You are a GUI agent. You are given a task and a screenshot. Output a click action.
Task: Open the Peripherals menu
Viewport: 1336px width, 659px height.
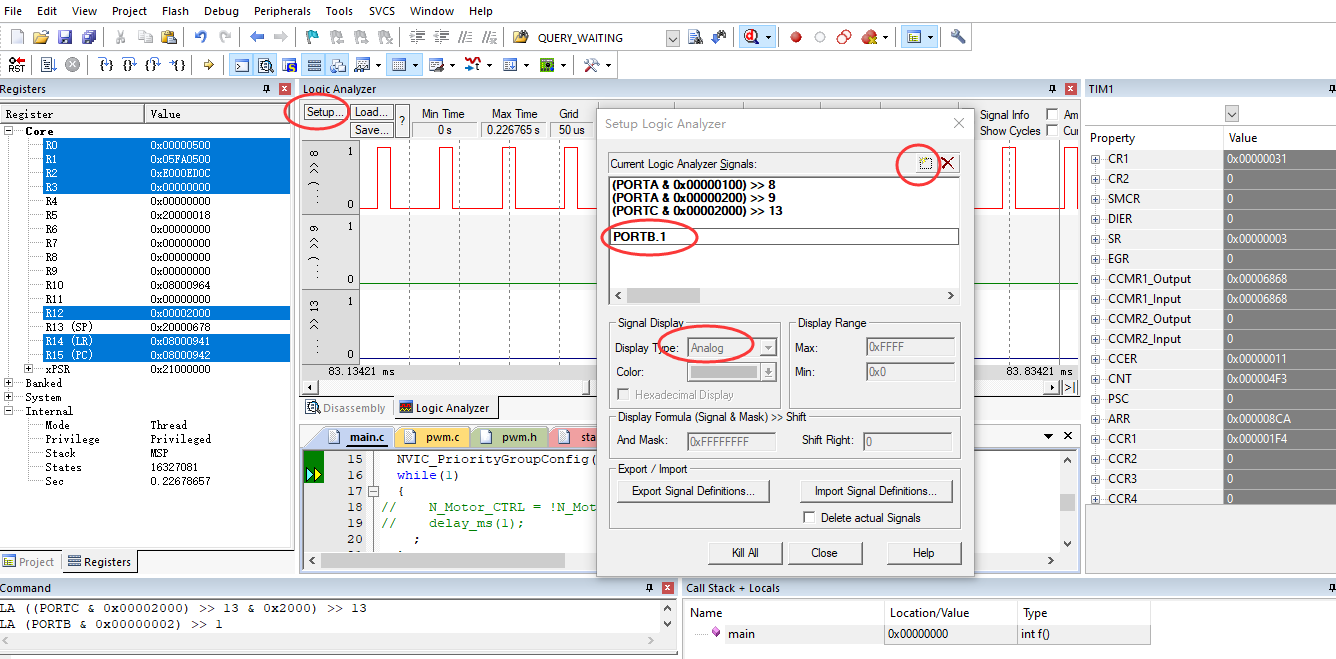(281, 11)
